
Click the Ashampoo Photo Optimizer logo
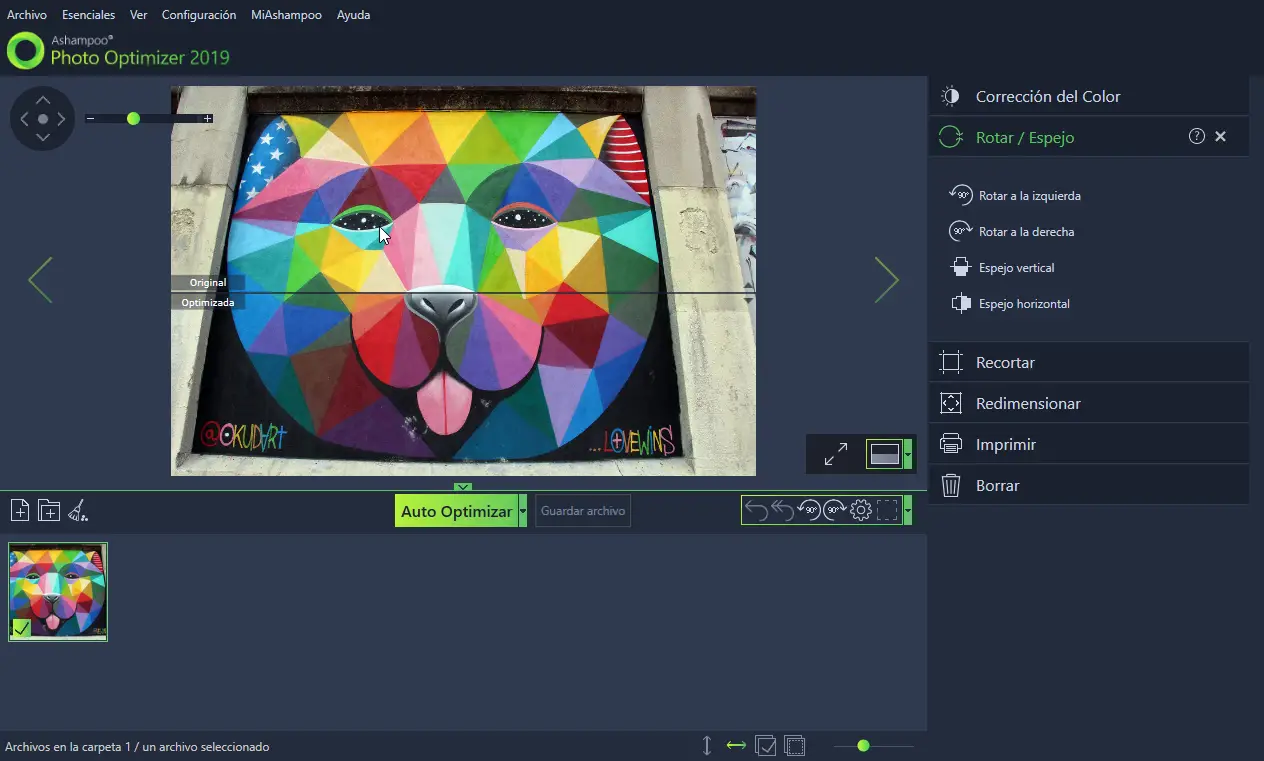click(x=118, y=50)
